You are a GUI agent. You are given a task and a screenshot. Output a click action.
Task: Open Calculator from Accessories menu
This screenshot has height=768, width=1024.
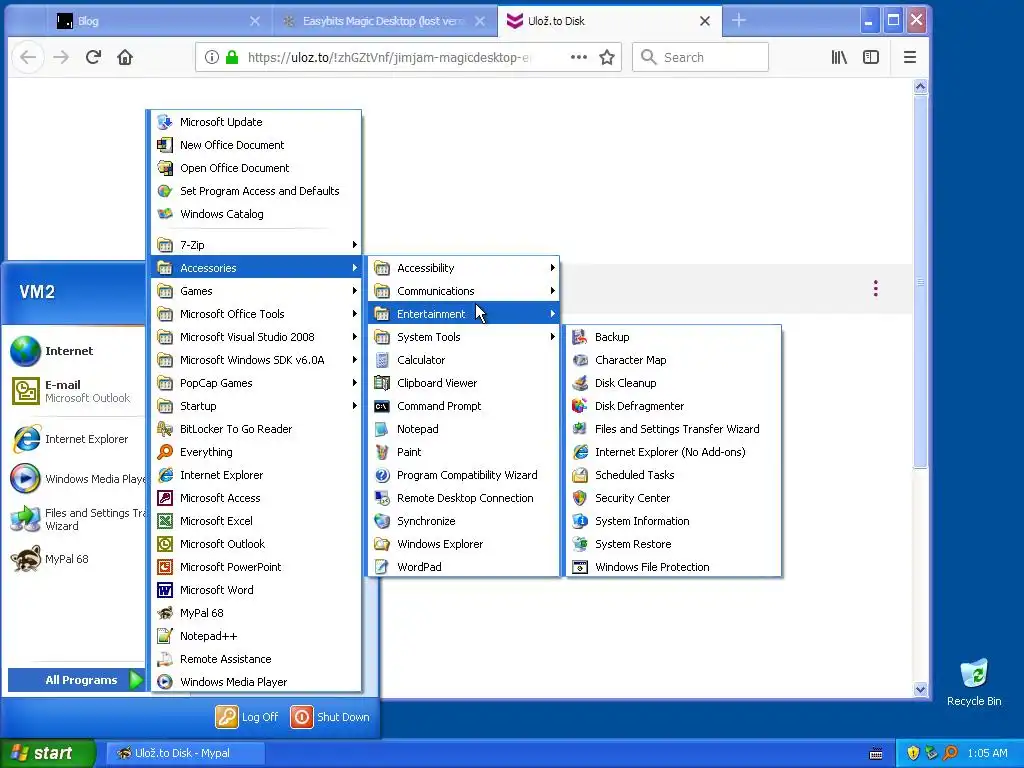point(463,360)
